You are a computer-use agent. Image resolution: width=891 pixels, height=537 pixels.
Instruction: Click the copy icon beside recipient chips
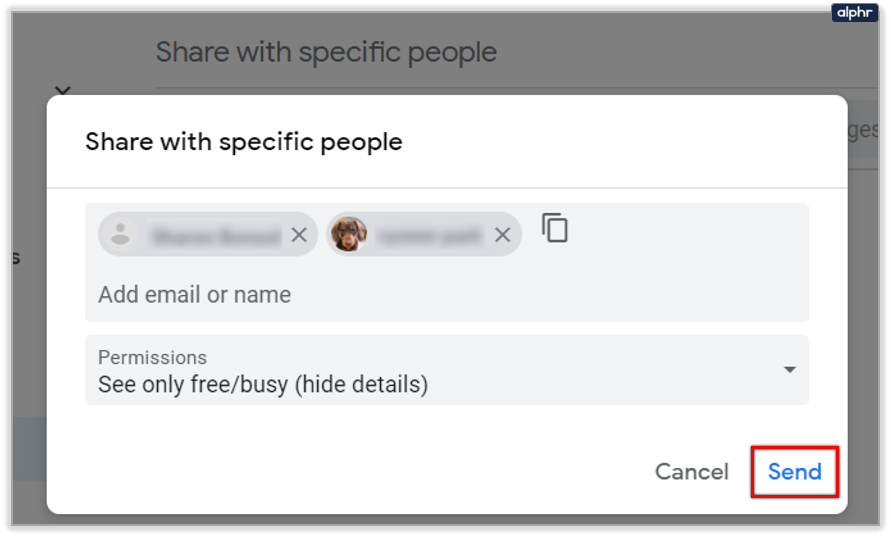coord(555,228)
